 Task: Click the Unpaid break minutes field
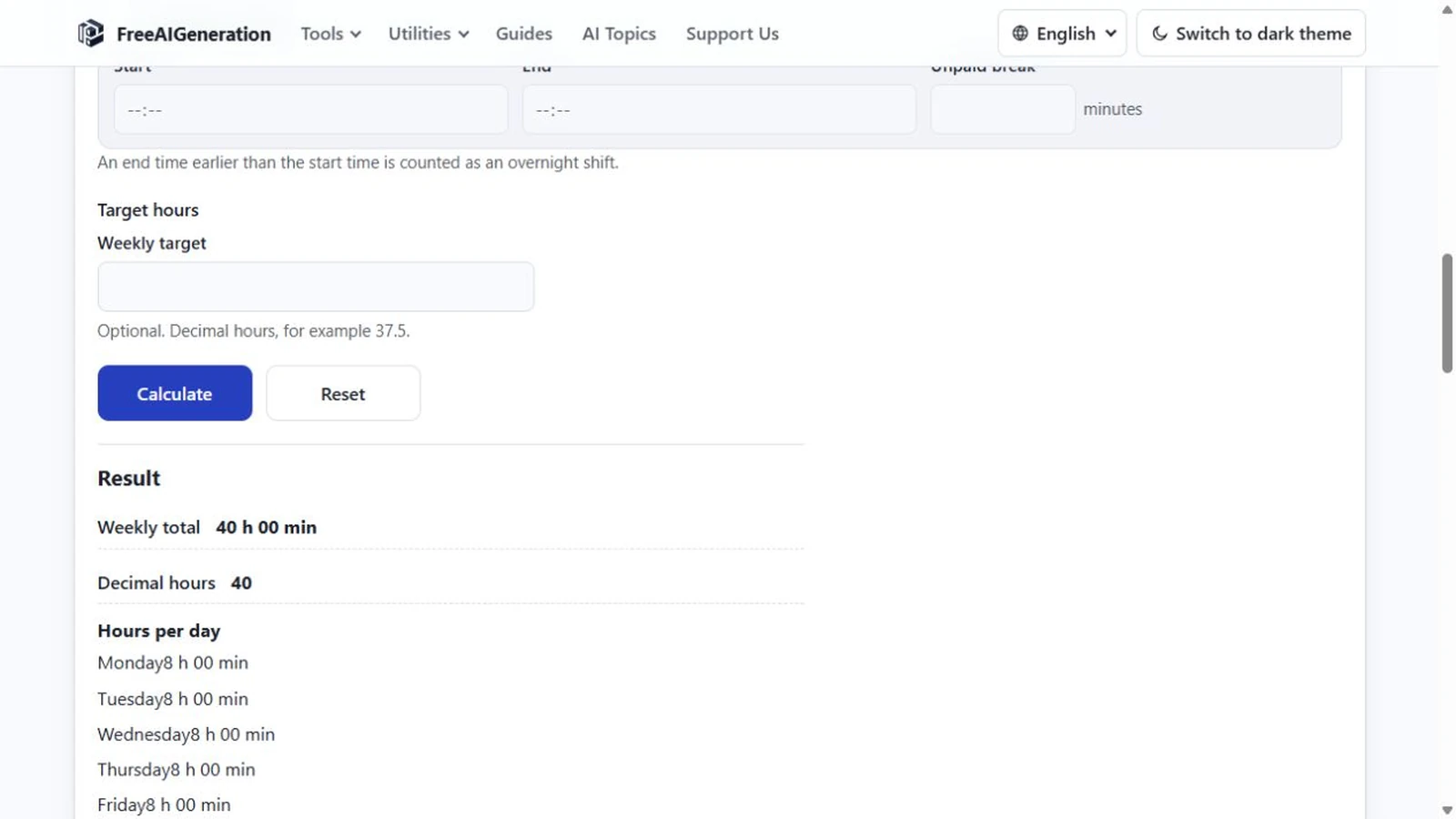click(1003, 109)
